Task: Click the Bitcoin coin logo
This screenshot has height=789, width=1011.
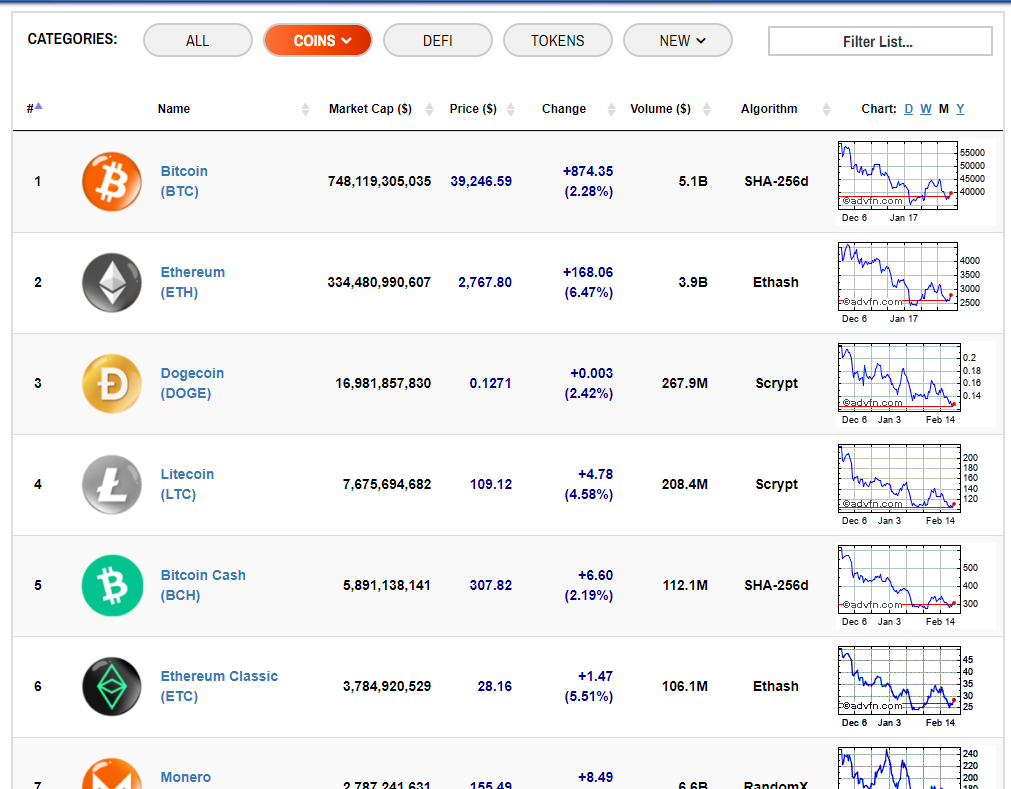Action: [112, 182]
